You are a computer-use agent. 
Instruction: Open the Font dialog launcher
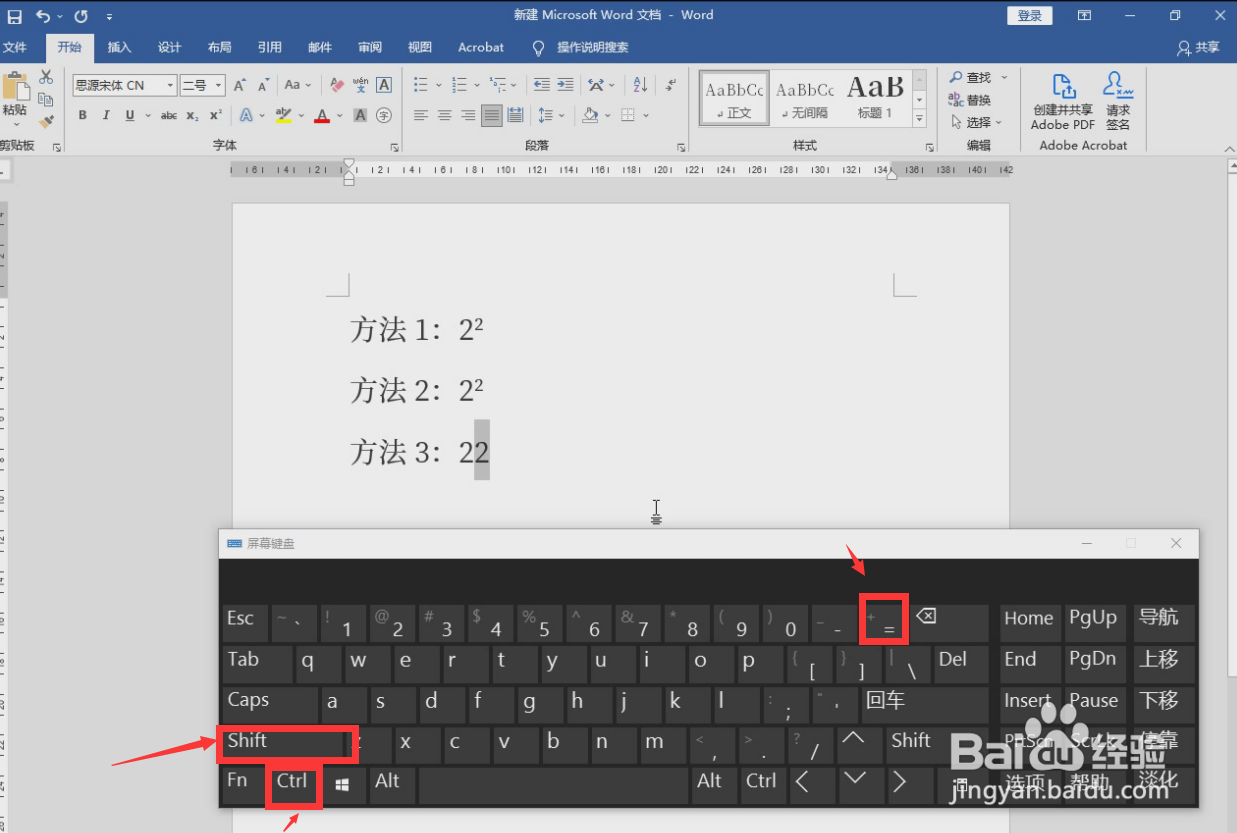[395, 147]
